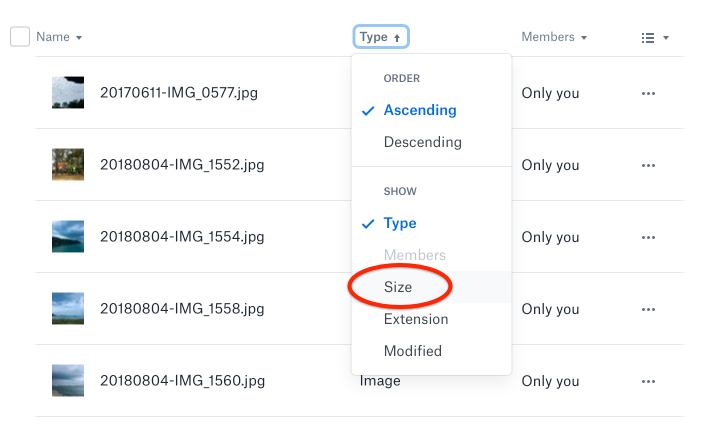Screen dimensions: 704x426
Task: Select Size in the Show menu
Action: (398, 287)
